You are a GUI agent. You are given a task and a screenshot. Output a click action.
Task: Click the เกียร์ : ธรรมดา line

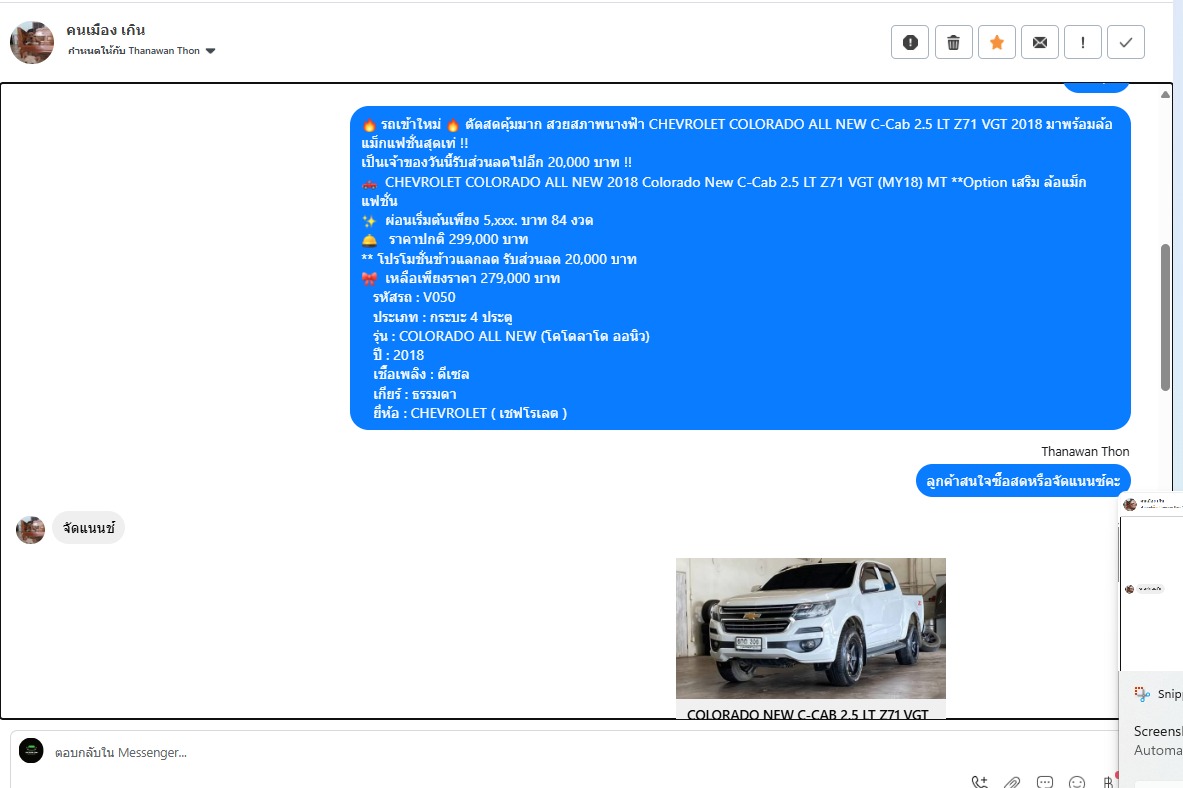click(414, 394)
